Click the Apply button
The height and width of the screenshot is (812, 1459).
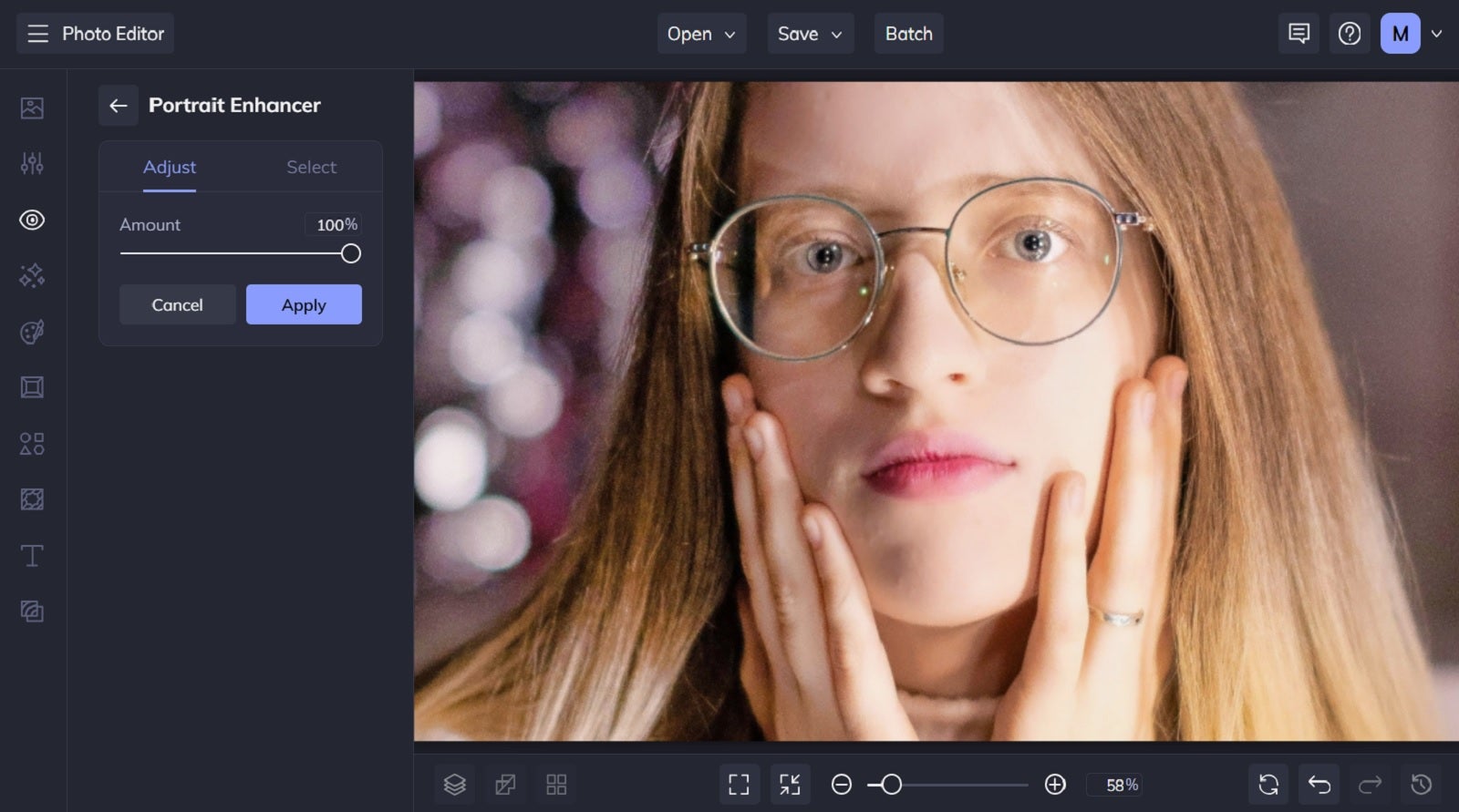304,305
